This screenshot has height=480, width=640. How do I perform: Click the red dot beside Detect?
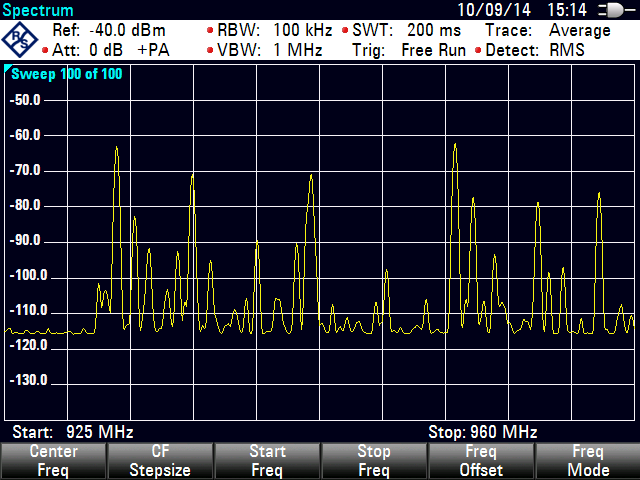point(478,51)
